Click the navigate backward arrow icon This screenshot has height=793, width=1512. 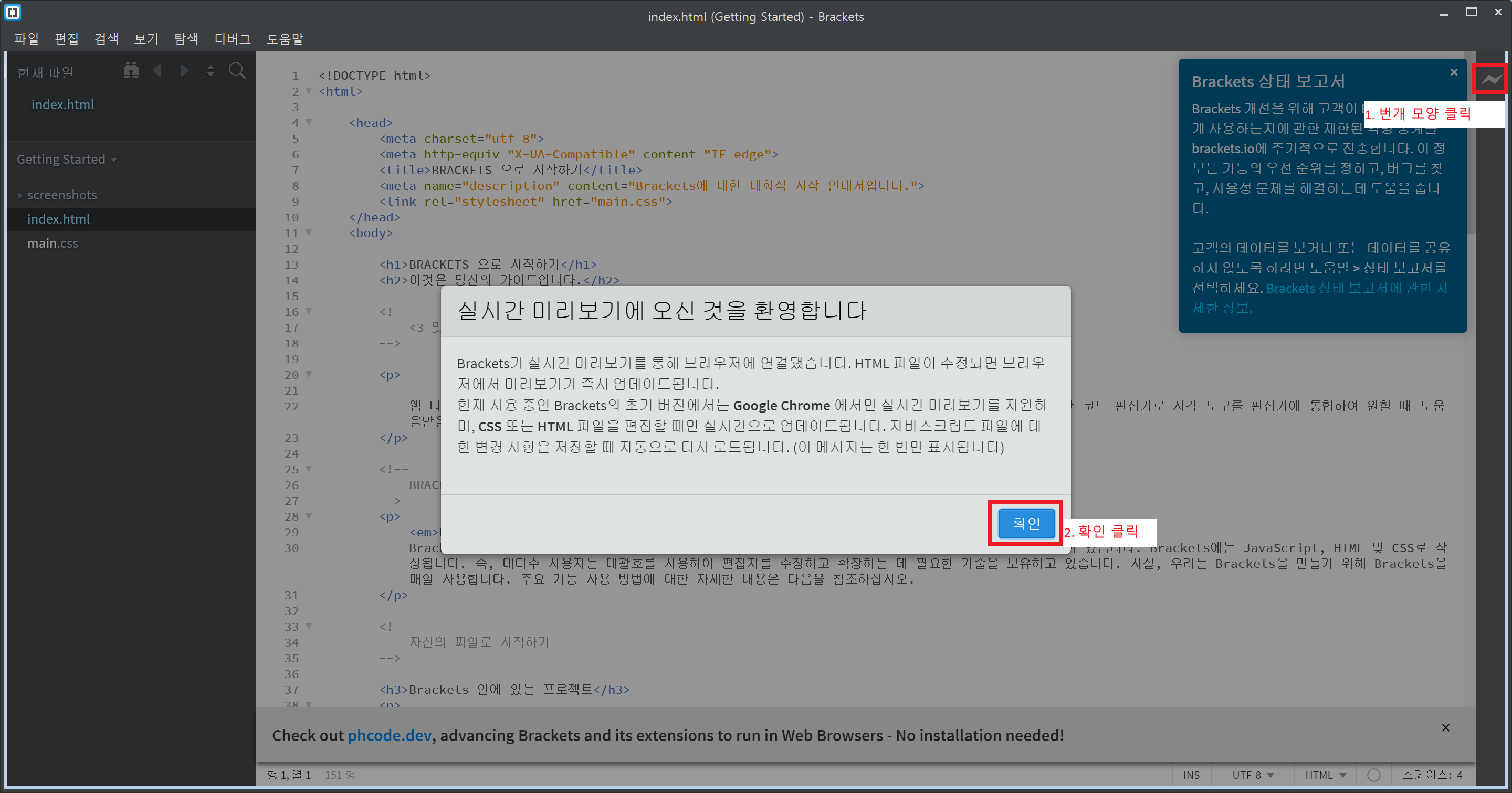(x=157, y=71)
